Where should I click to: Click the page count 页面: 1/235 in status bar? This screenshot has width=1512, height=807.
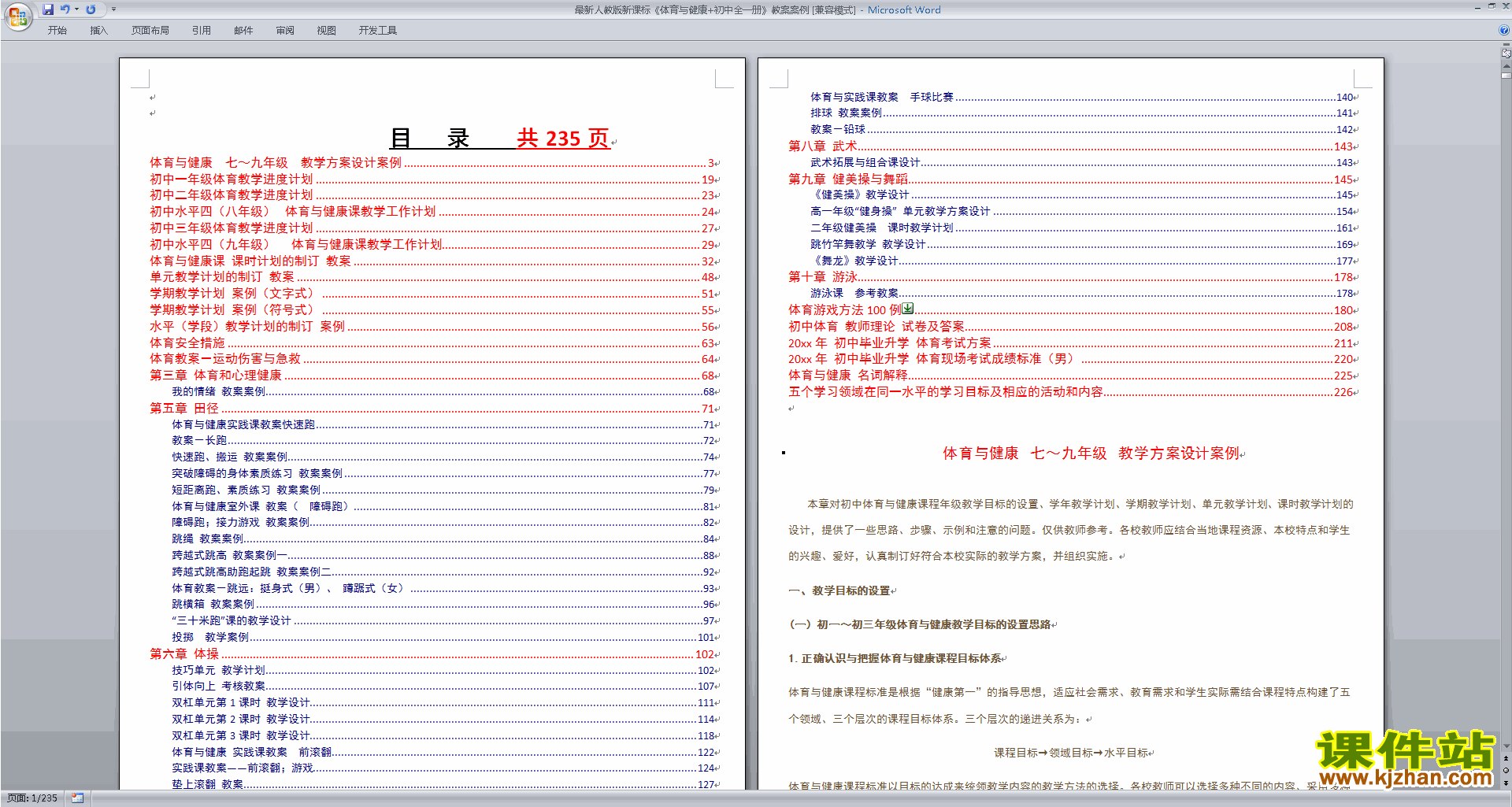(31, 798)
